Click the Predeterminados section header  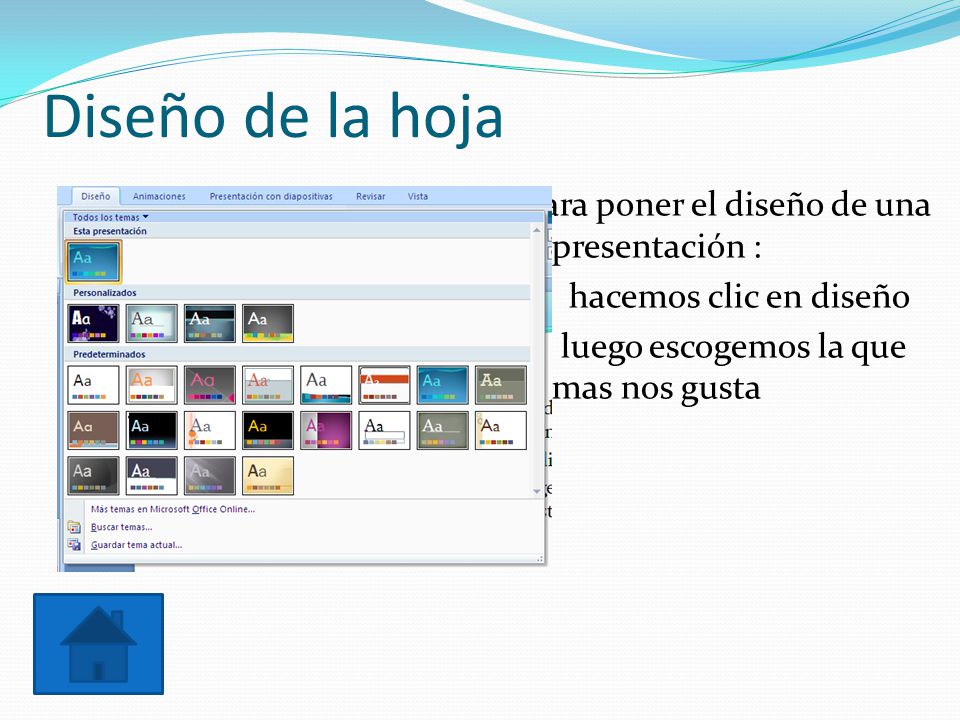[x=298, y=354]
